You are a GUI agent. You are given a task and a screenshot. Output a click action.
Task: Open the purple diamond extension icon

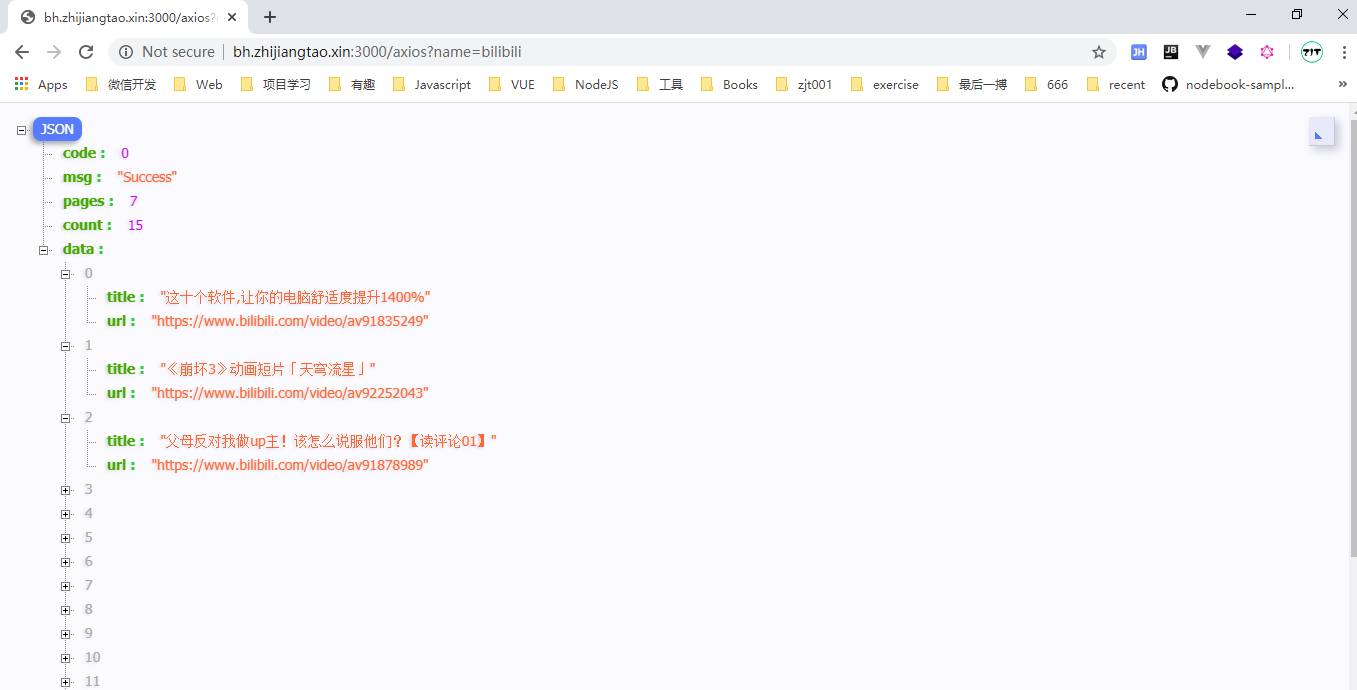coord(1235,52)
